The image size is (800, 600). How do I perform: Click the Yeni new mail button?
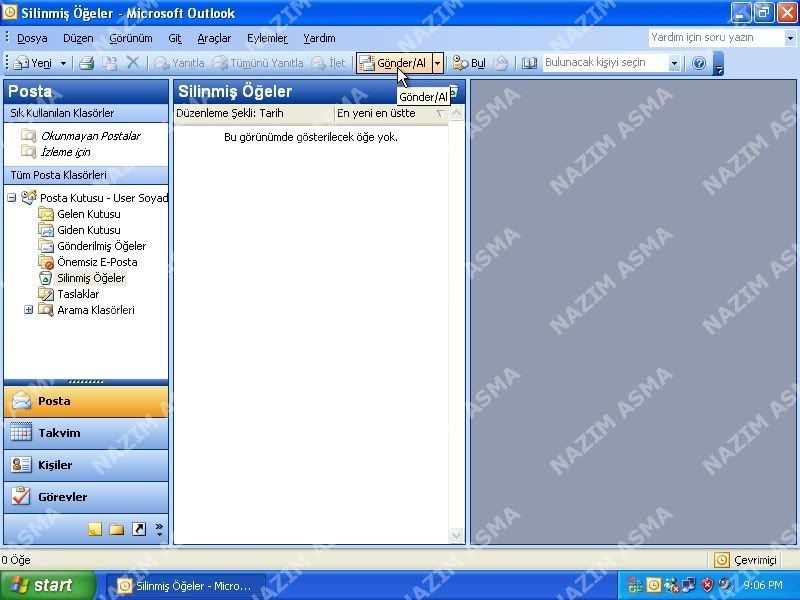32,63
